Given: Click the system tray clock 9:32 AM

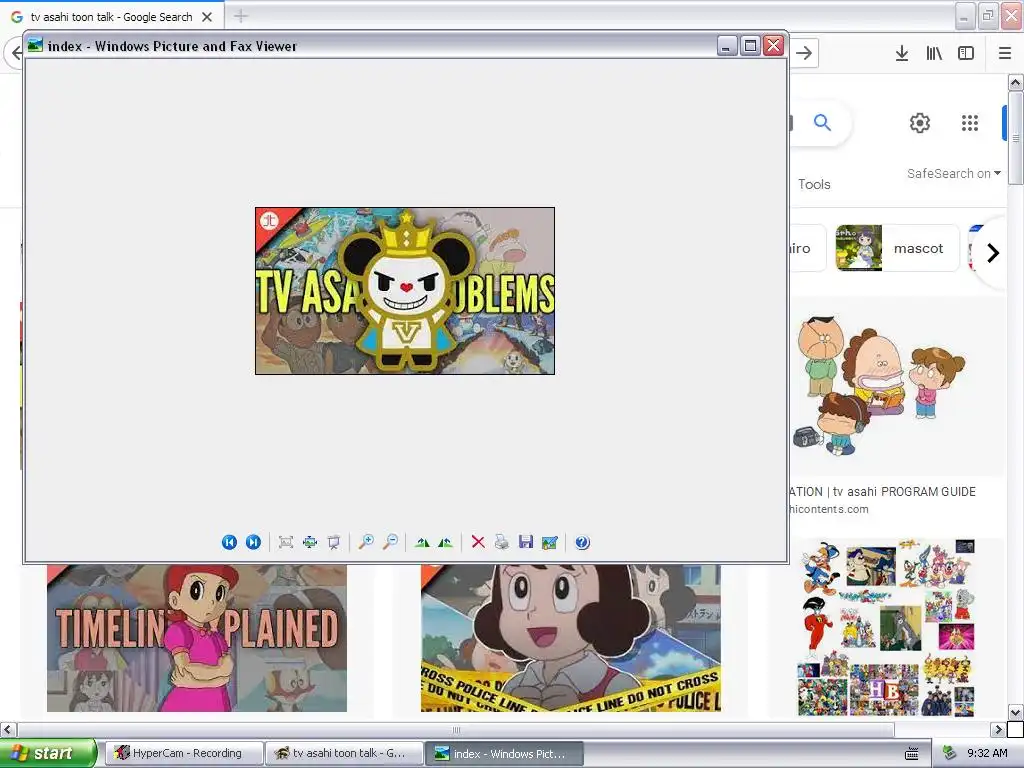Looking at the screenshot, I should click(x=987, y=753).
